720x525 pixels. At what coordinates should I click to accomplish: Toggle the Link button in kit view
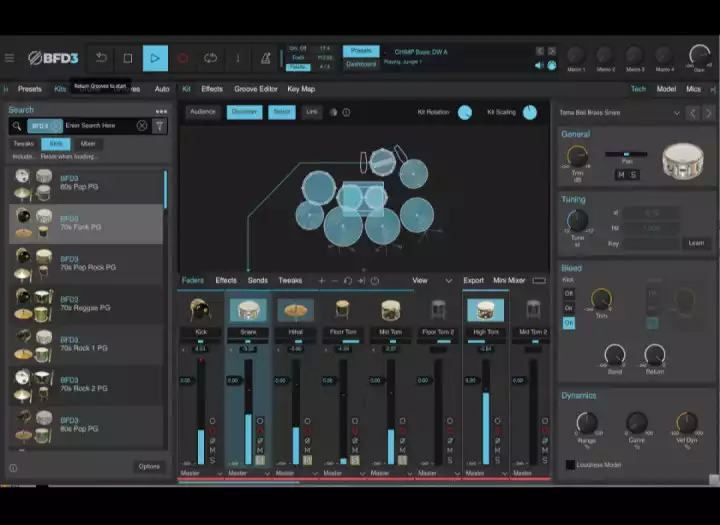(x=312, y=112)
